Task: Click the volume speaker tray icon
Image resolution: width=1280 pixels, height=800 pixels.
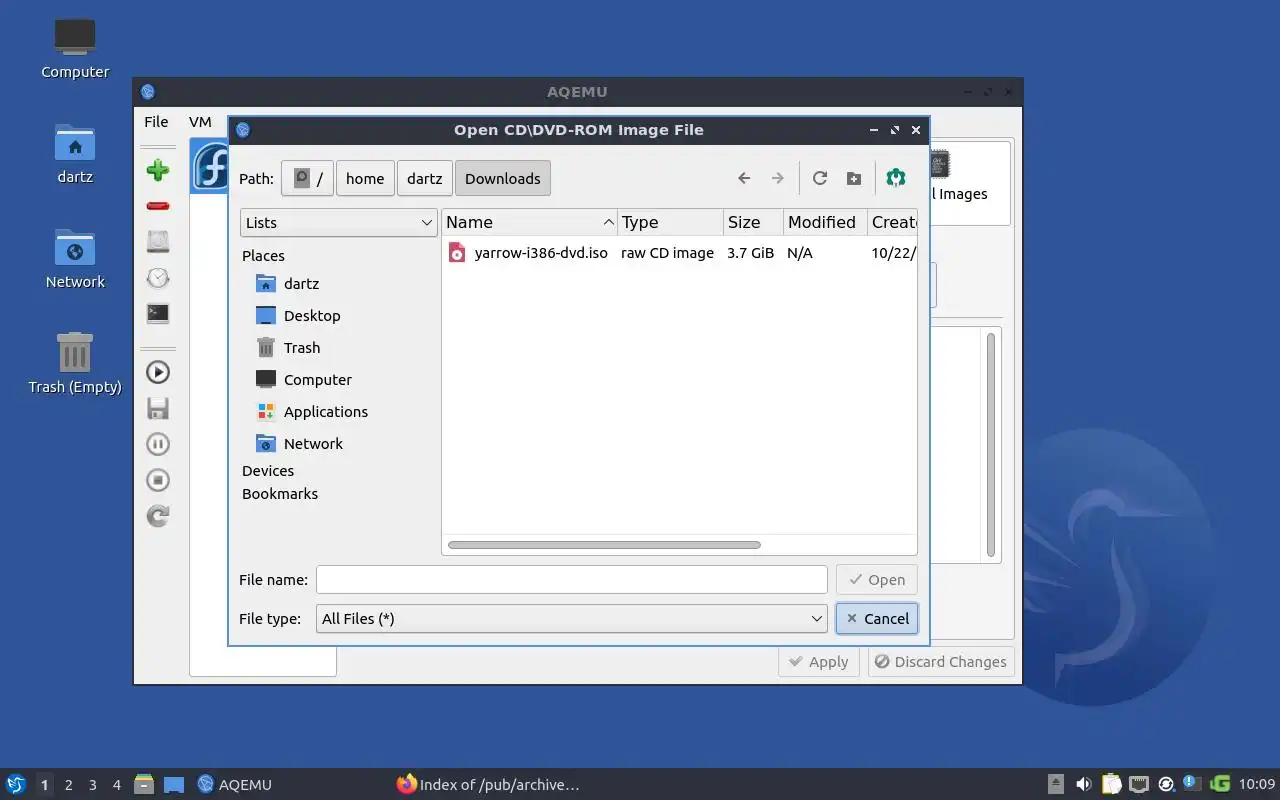Action: click(1084, 784)
